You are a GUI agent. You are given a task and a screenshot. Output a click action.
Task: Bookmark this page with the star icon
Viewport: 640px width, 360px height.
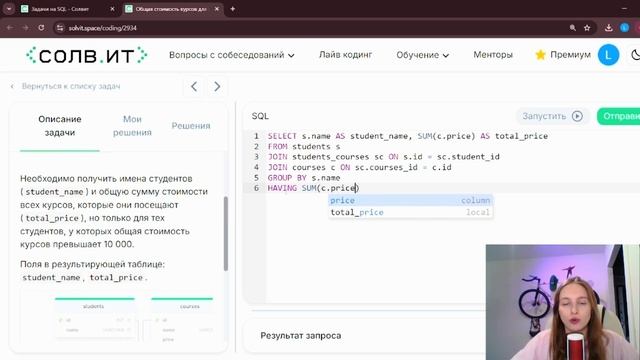point(587,28)
